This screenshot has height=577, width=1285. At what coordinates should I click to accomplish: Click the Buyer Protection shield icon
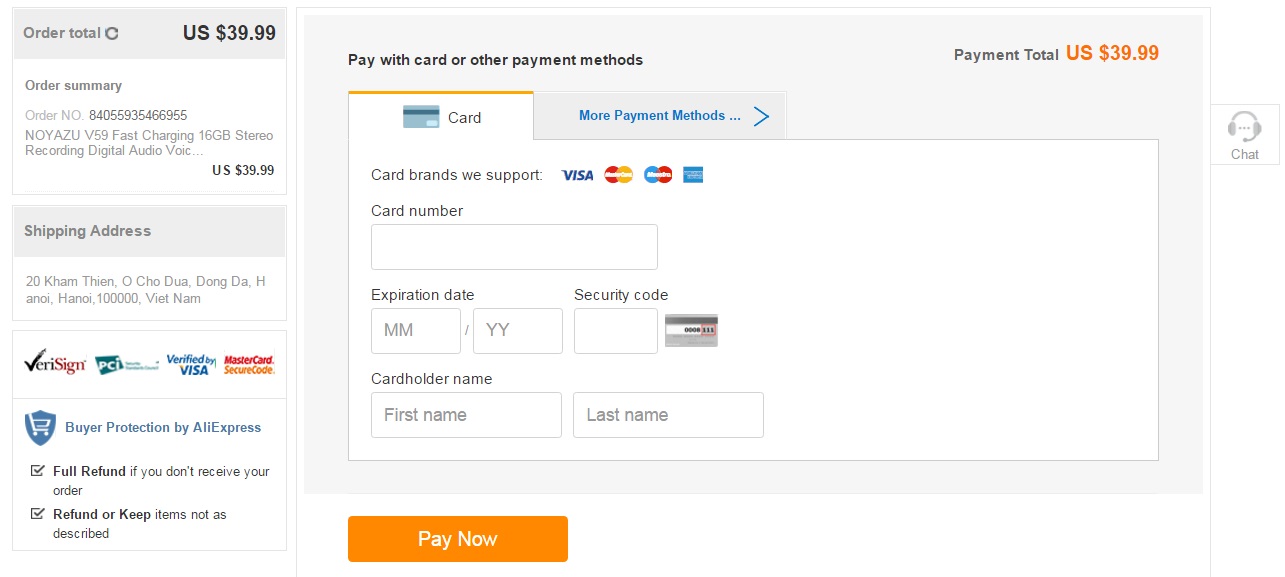(40, 428)
